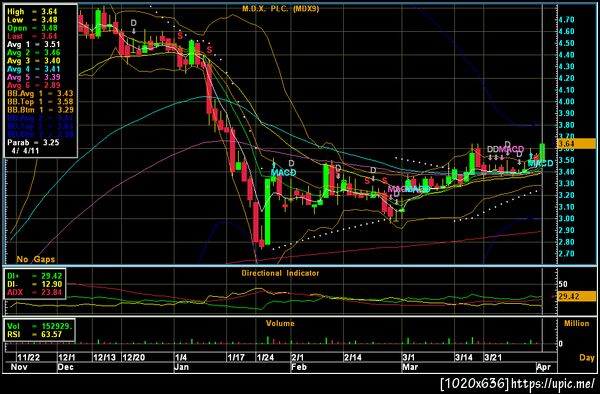This screenshot has height=394, width=600.
Task: Click the 50 scale label in indicator panel
Action: pos(563,284)
